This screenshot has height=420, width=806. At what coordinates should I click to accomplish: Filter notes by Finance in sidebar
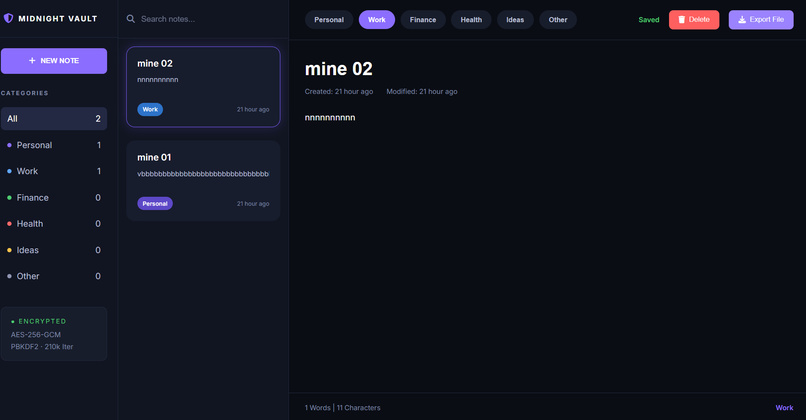click(54, 197)
